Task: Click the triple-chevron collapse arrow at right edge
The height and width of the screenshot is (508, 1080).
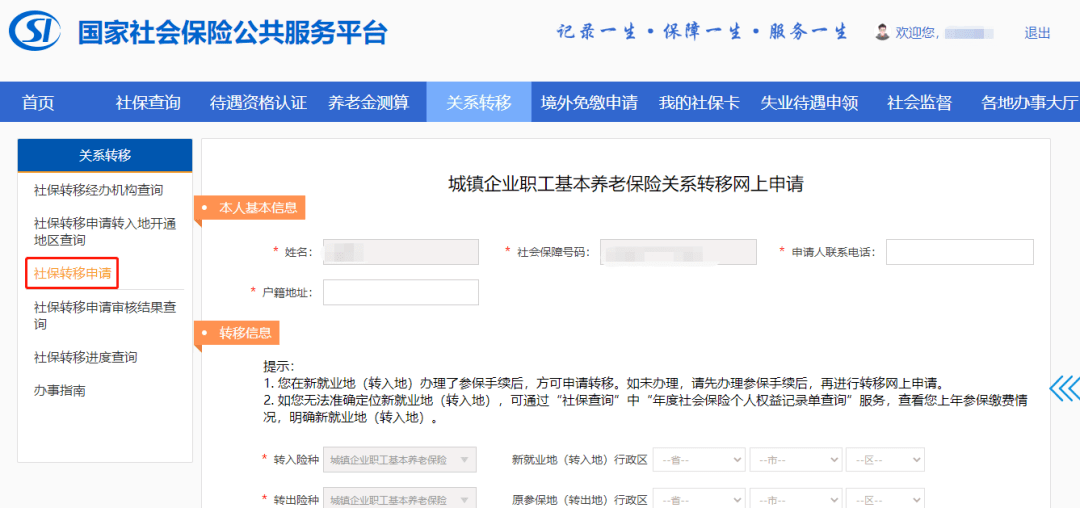Action: [1064, 388]
